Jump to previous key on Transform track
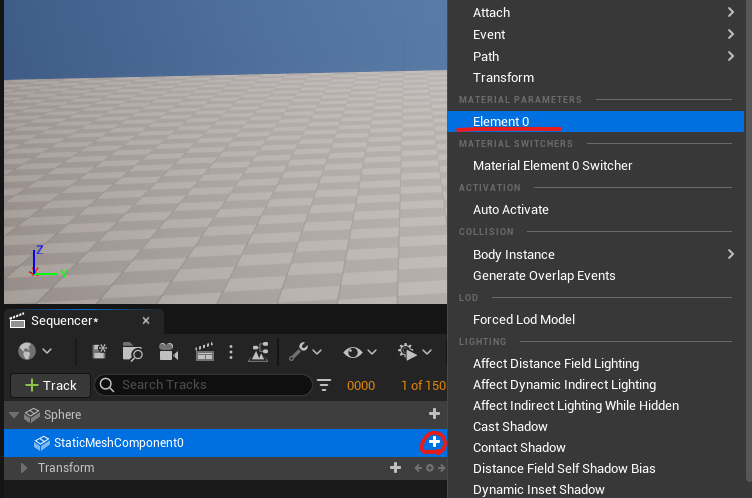752x498 pixels. 418,468
